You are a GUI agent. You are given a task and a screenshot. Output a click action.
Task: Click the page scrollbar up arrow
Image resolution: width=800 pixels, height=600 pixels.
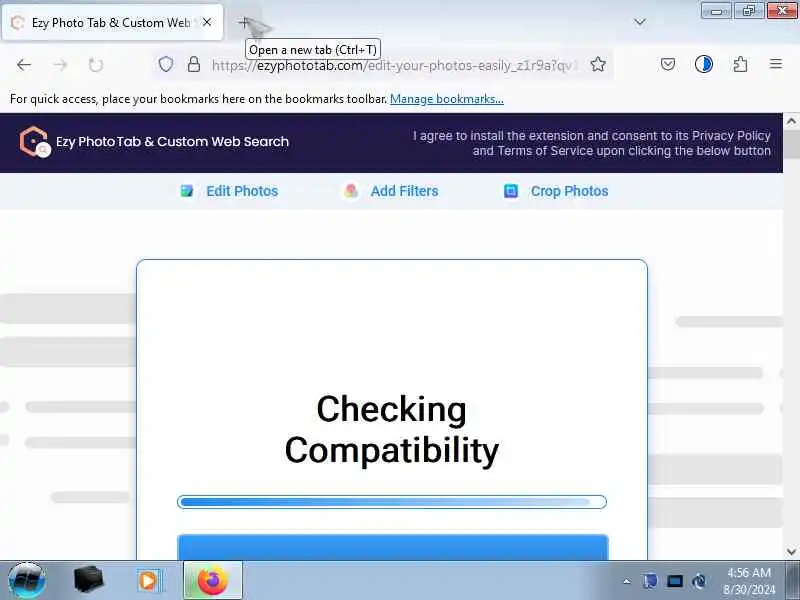pos(791,121)
